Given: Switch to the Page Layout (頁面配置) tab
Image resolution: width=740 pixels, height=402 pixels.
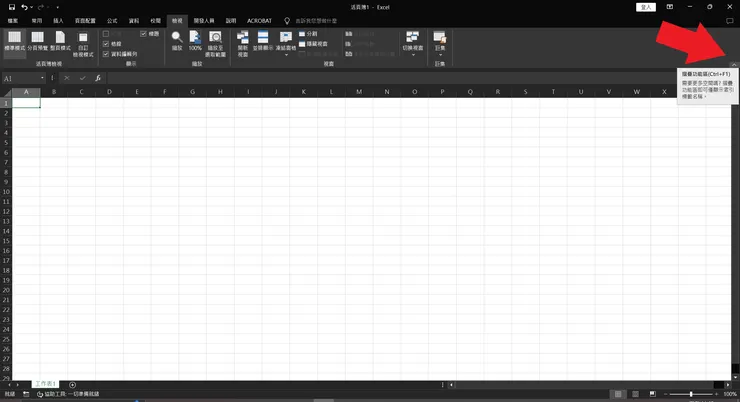Looking at the screenshot, I should (x=85, y=21).
